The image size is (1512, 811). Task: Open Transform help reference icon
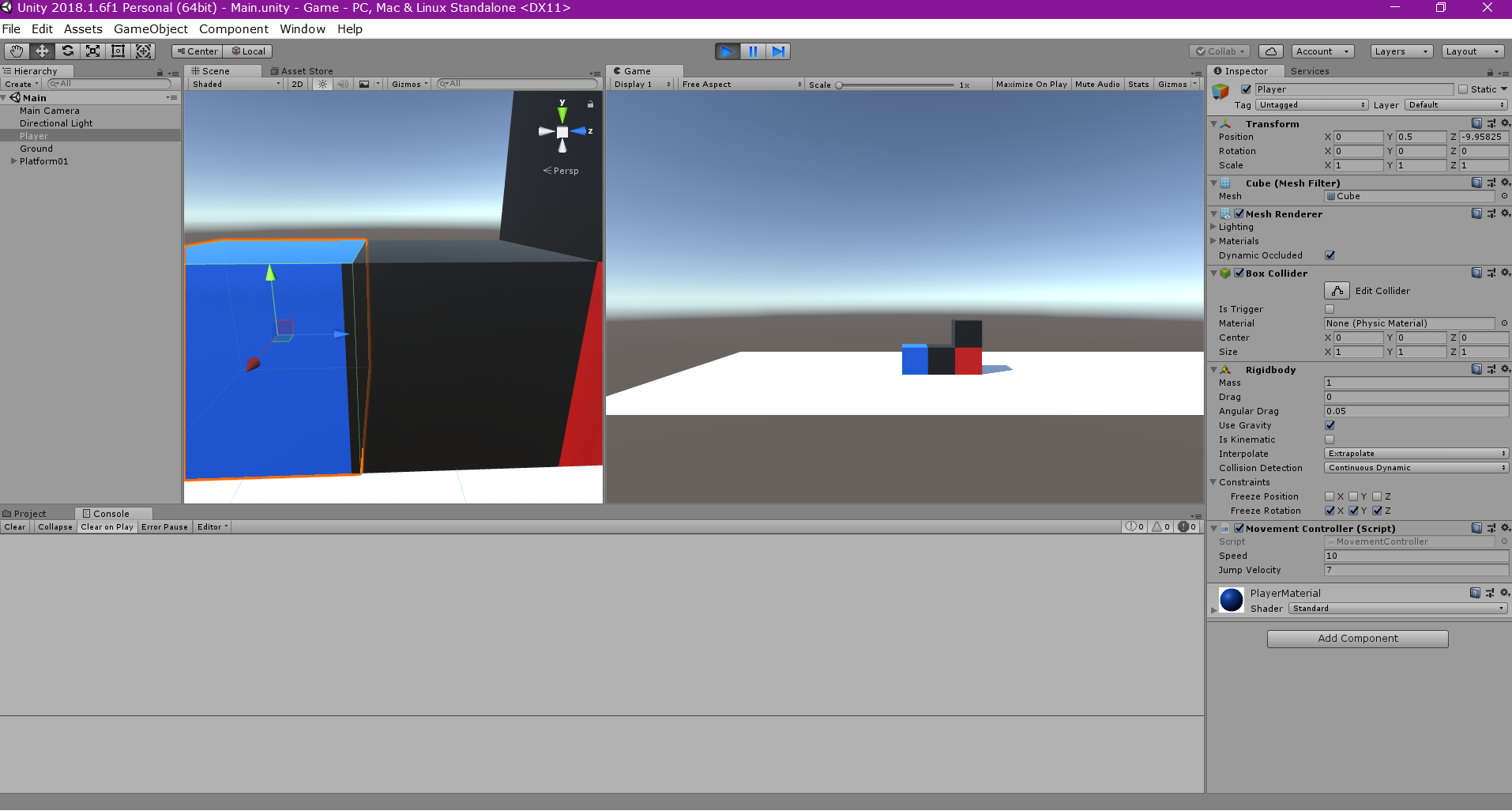[x=1476, y=123]
